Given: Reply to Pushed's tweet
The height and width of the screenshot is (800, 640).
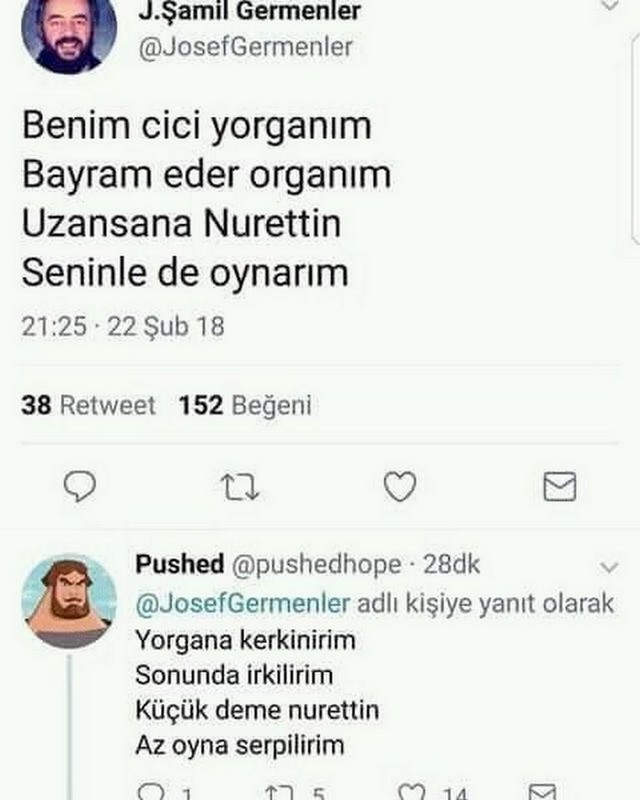Looking at the screenshot, I should point(152,791).
